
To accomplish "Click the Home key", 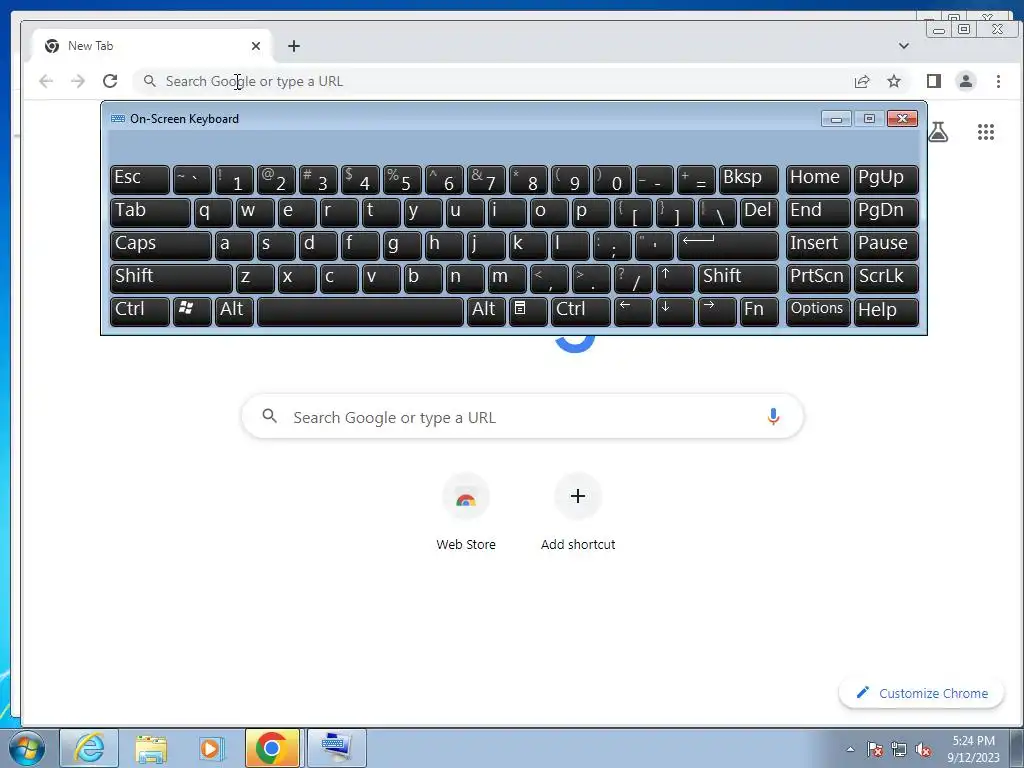I will pyautogui.click(x=818, y=179).
